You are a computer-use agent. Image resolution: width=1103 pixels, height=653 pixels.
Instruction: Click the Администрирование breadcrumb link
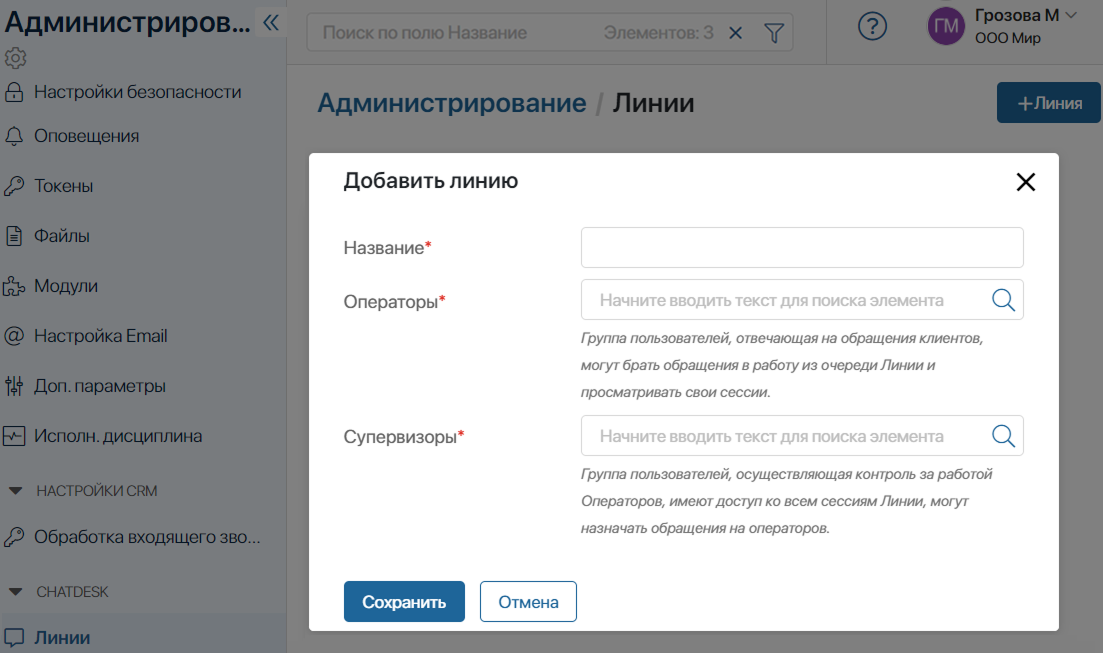(451, 103)
